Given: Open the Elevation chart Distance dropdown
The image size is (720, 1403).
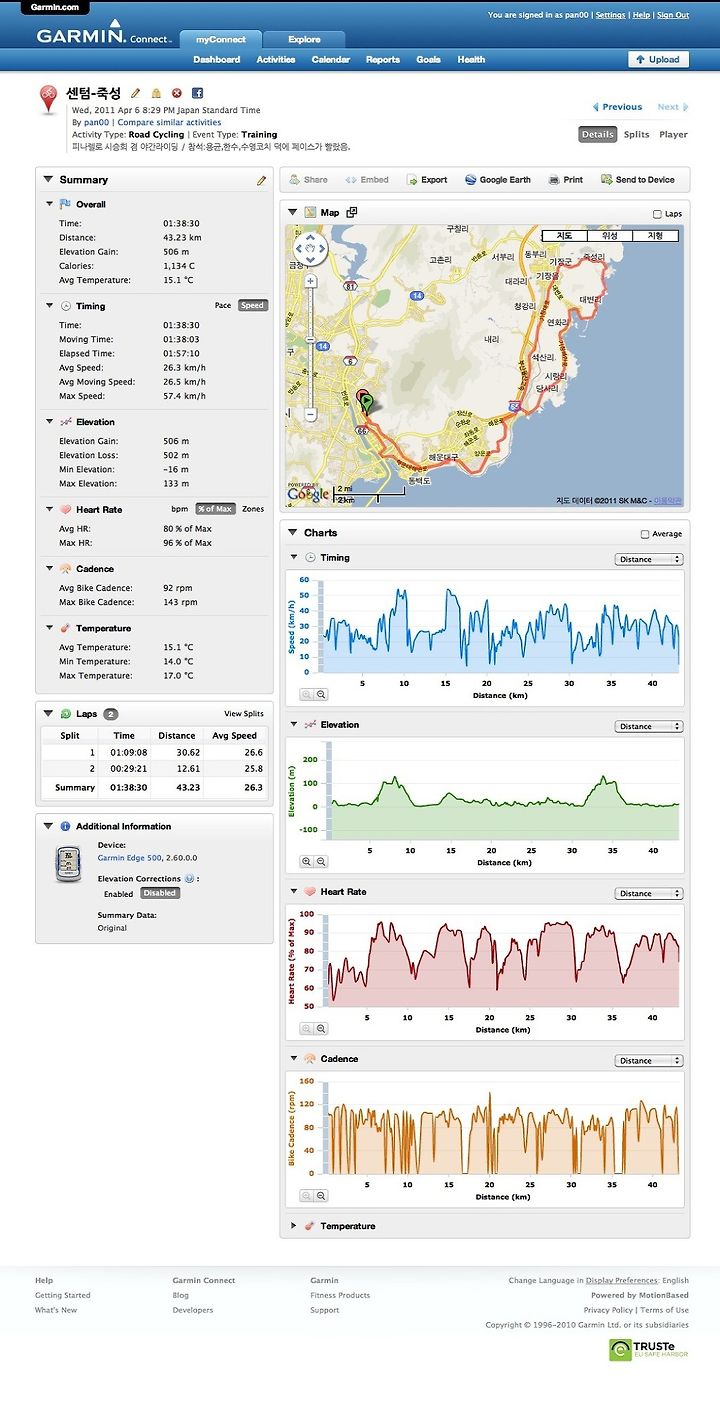Looking at the screenshot, I should [649, 727].
